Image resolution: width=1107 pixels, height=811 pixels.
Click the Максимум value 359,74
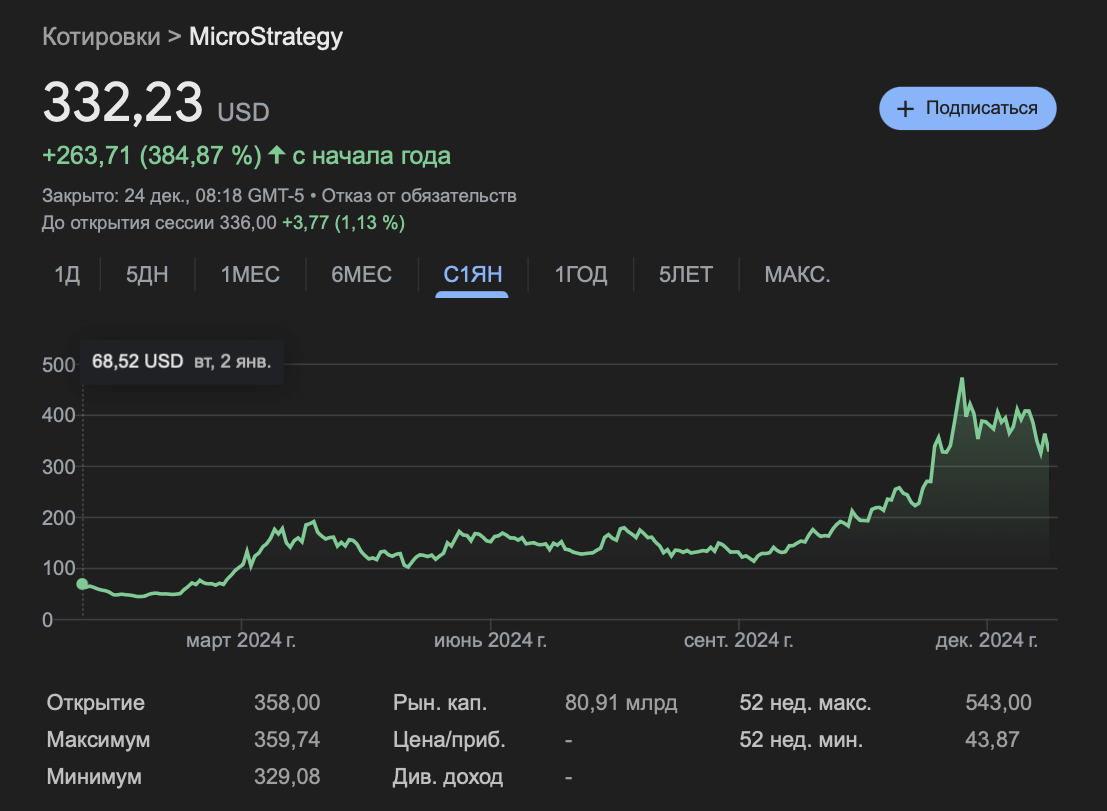coord(287,739)
